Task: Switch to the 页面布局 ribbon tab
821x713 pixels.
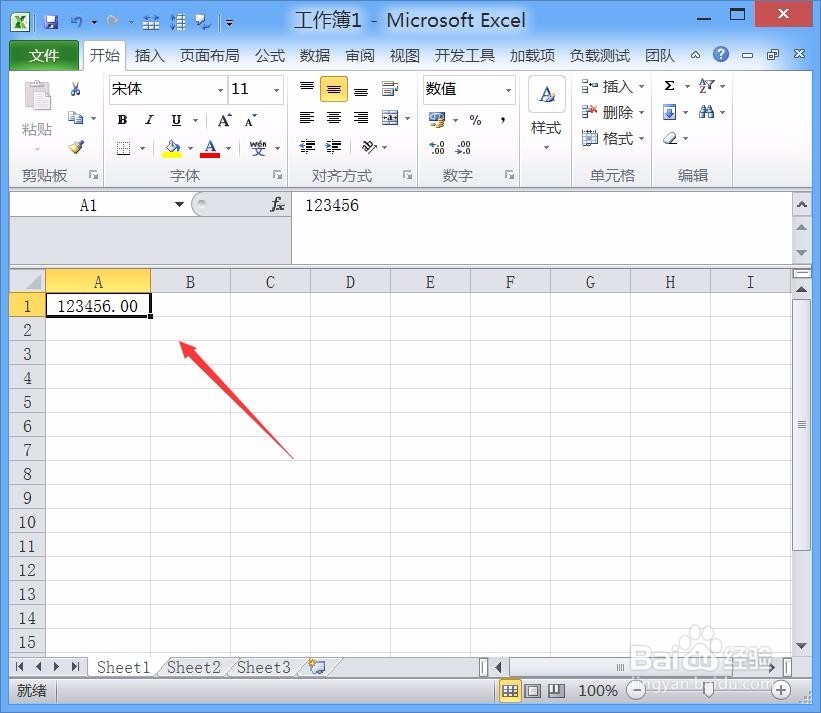Action: click(x=209, y=55)
